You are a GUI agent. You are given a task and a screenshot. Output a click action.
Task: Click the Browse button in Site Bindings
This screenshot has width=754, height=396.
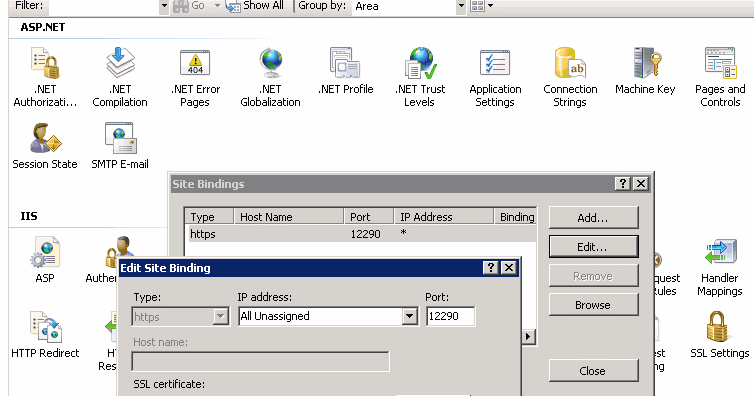point(593,305)
